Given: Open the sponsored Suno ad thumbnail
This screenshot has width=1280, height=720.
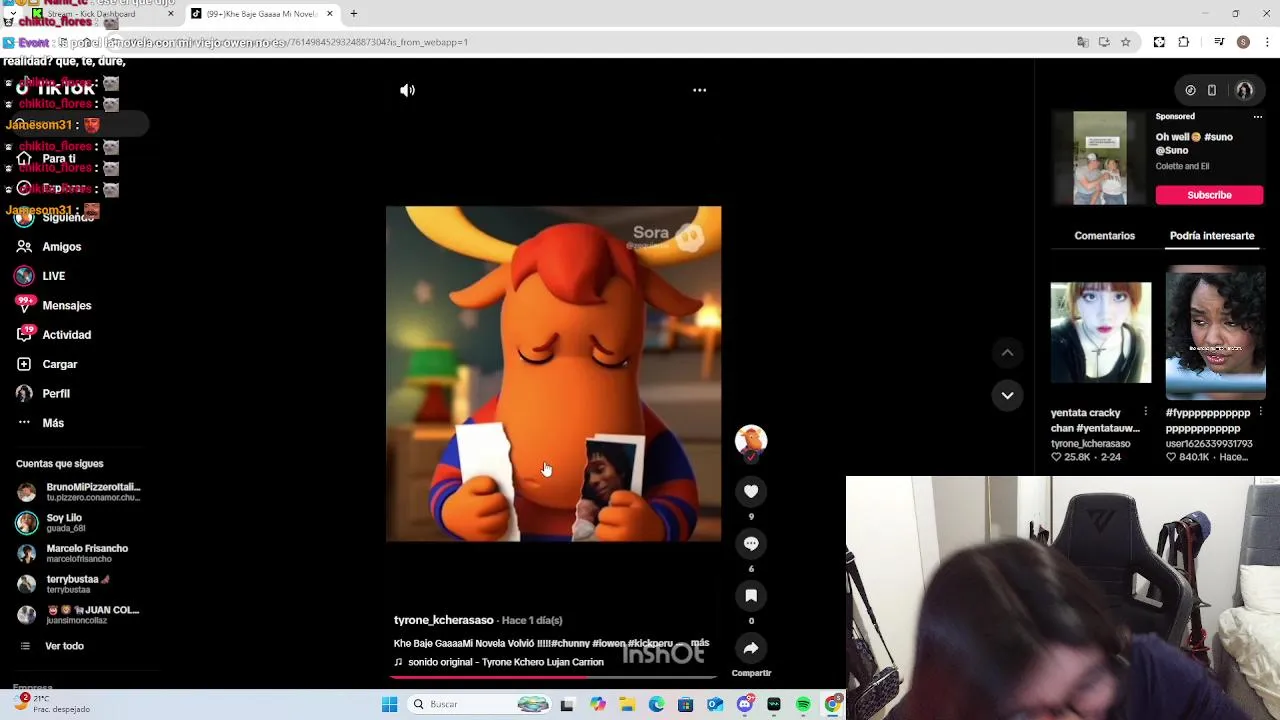Looking at the screenshot, I should pyautogui.click(x=1099, y=158).
